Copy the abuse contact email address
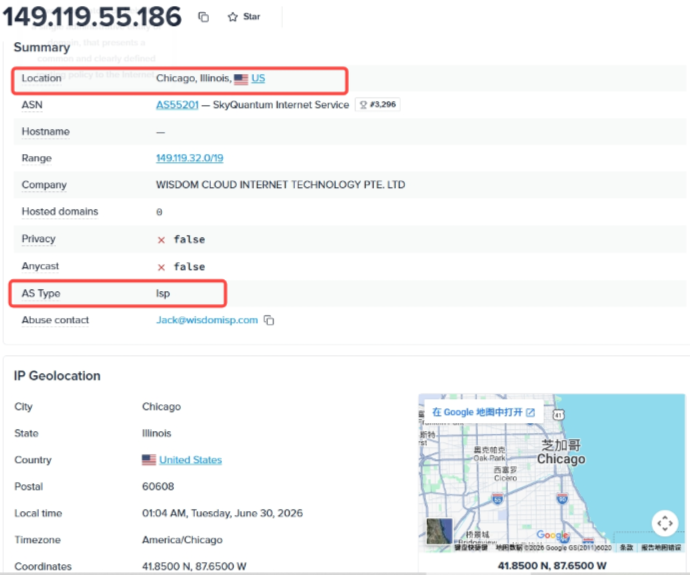690x575 pixels. (x=269, y=320)
